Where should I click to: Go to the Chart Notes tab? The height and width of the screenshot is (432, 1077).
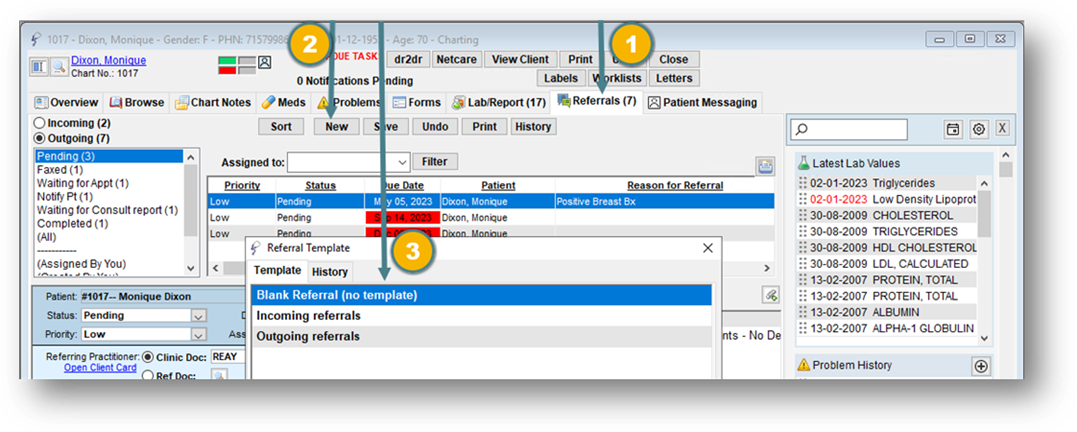[x=213, y=102]
